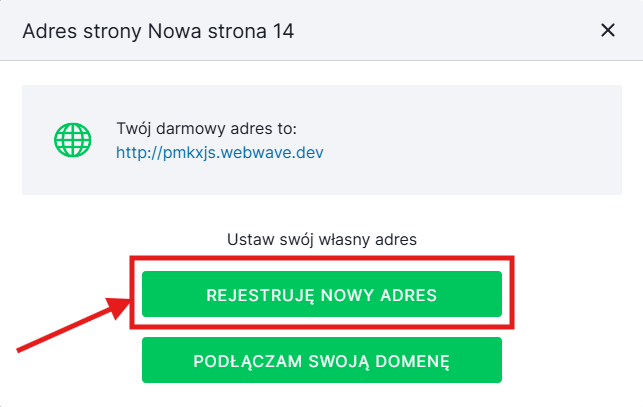Select the world globe symbol beside the address
The width and height of the screenshot is (643, 407).
[x=72, y=141]
